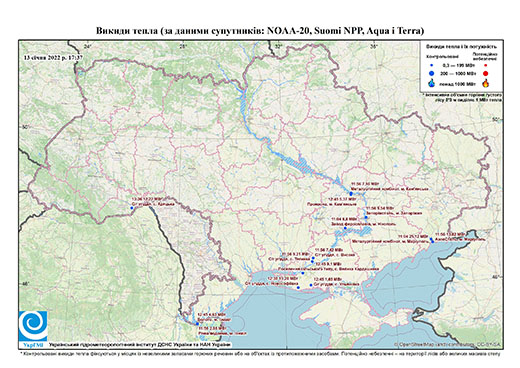Click the blue marker near Mariupol
520x368 pixels.
432,241
